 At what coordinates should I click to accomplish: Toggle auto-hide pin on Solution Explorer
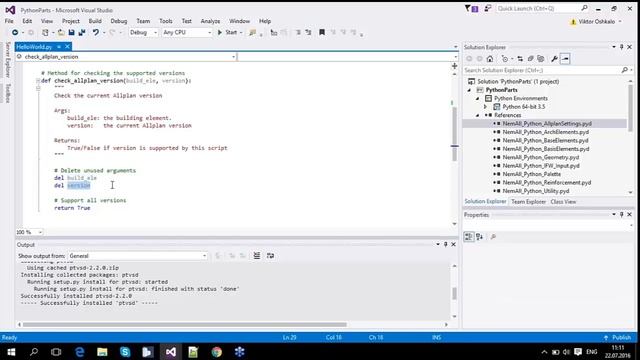tap(622, 47)
